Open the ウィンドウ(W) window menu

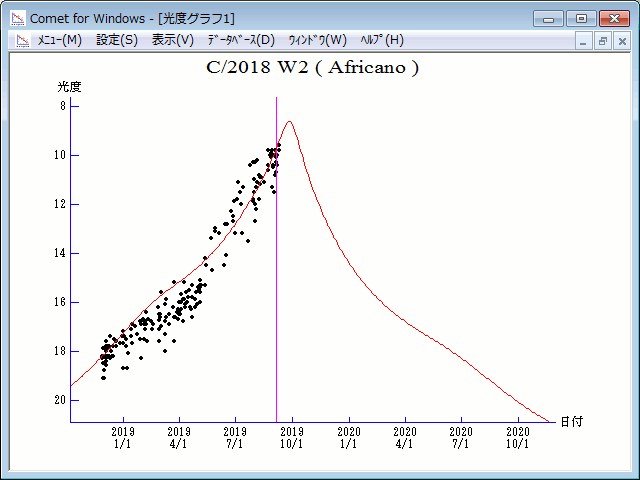pyautogui.click(x=317, y=40)
